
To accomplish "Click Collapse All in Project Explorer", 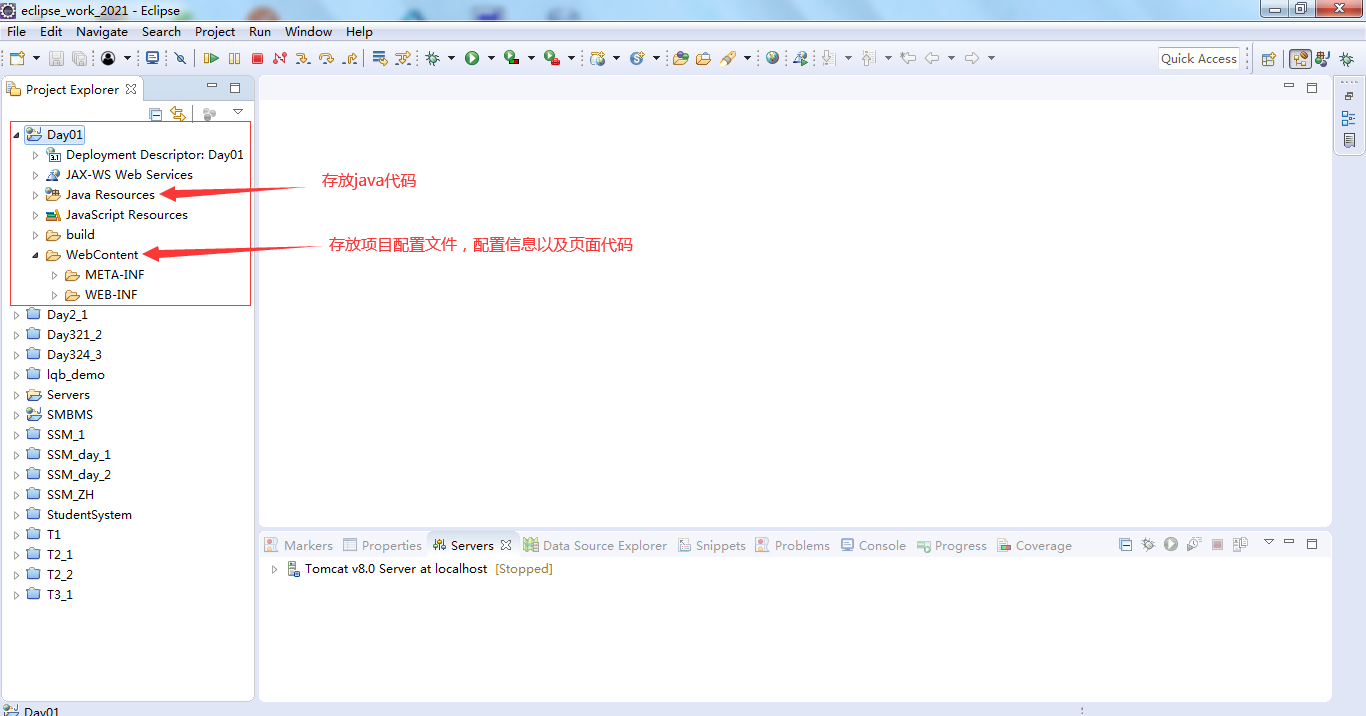I will tap(155, 114).
